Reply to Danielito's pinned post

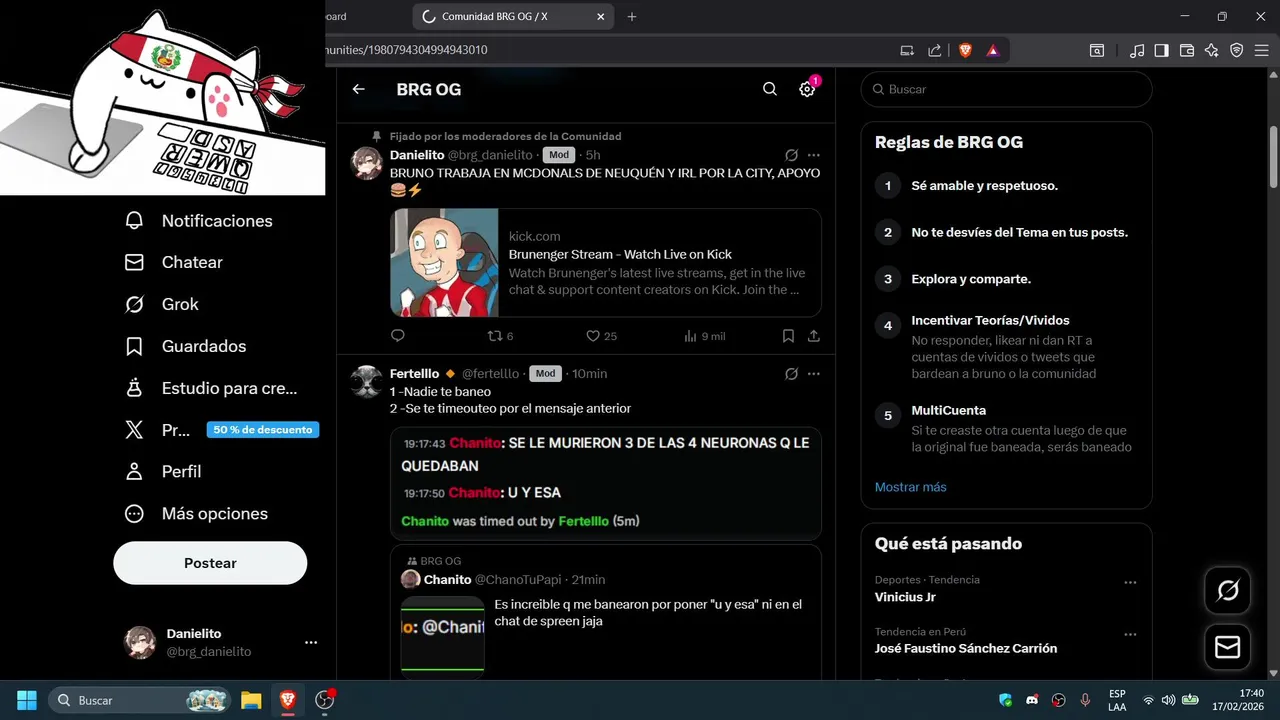coord(398,336)
